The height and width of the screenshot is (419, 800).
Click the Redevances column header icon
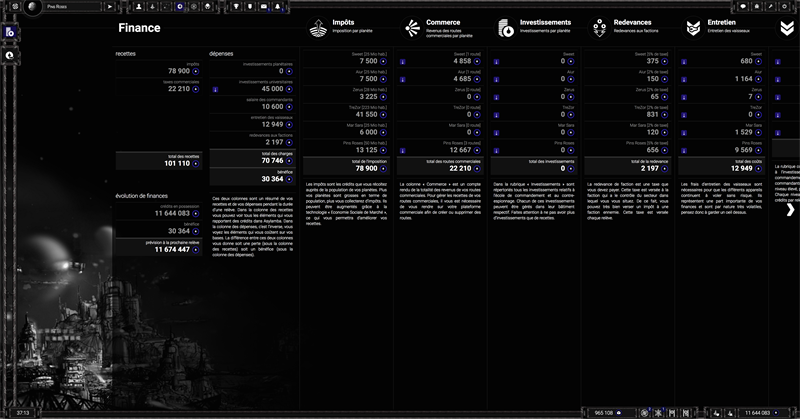tap(598, 29)
